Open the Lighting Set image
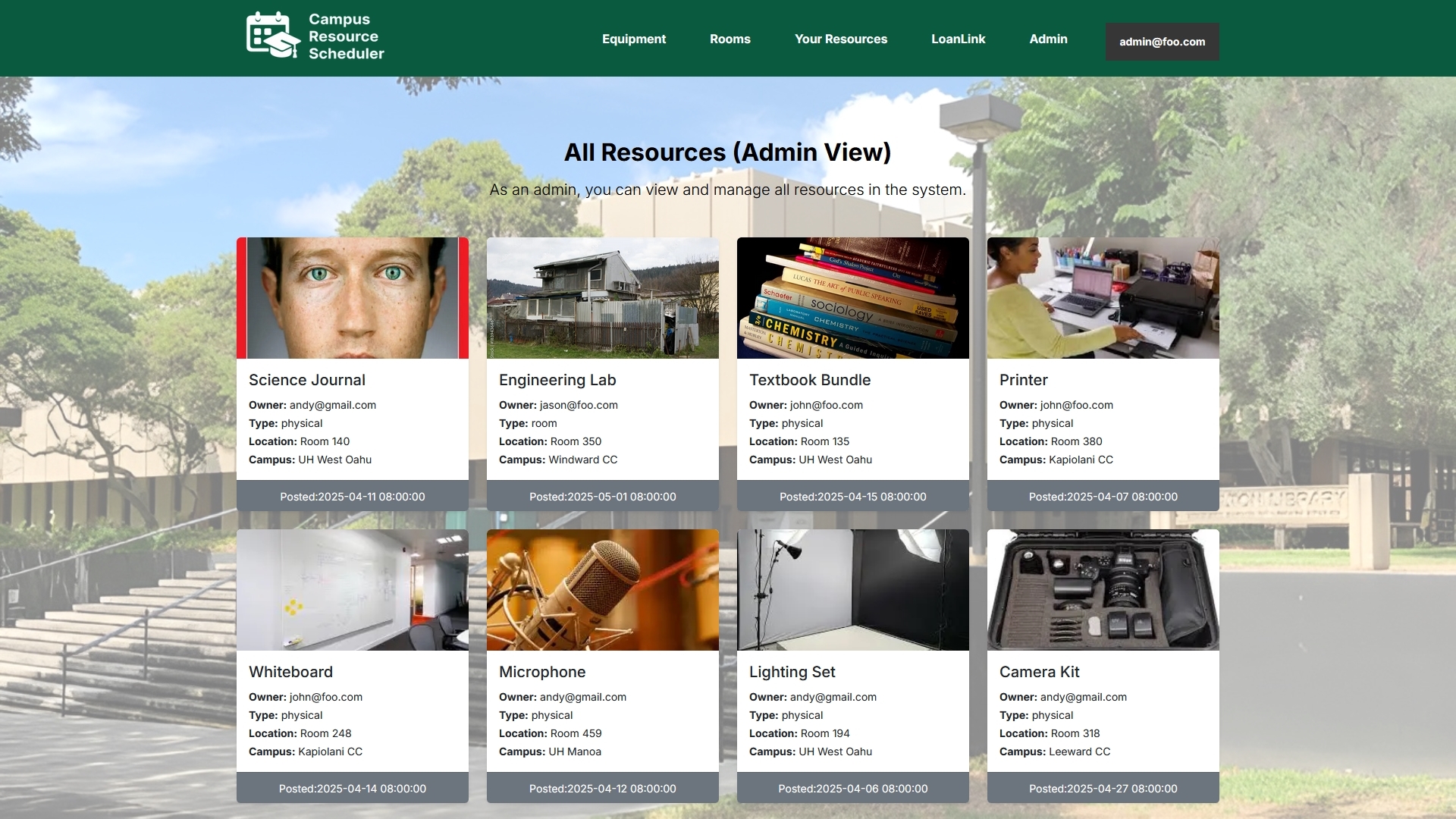Viewport: 1456px width, 819px height. (852, 590)
